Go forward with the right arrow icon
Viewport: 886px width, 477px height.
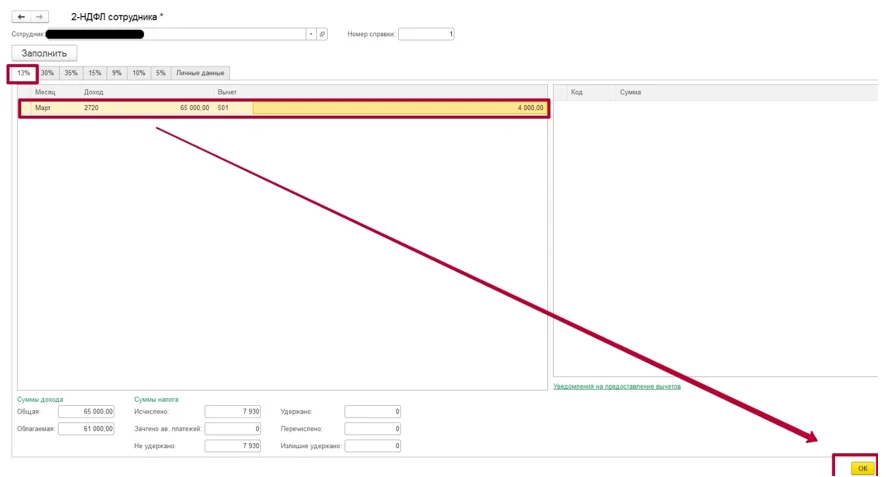(40, 17)
